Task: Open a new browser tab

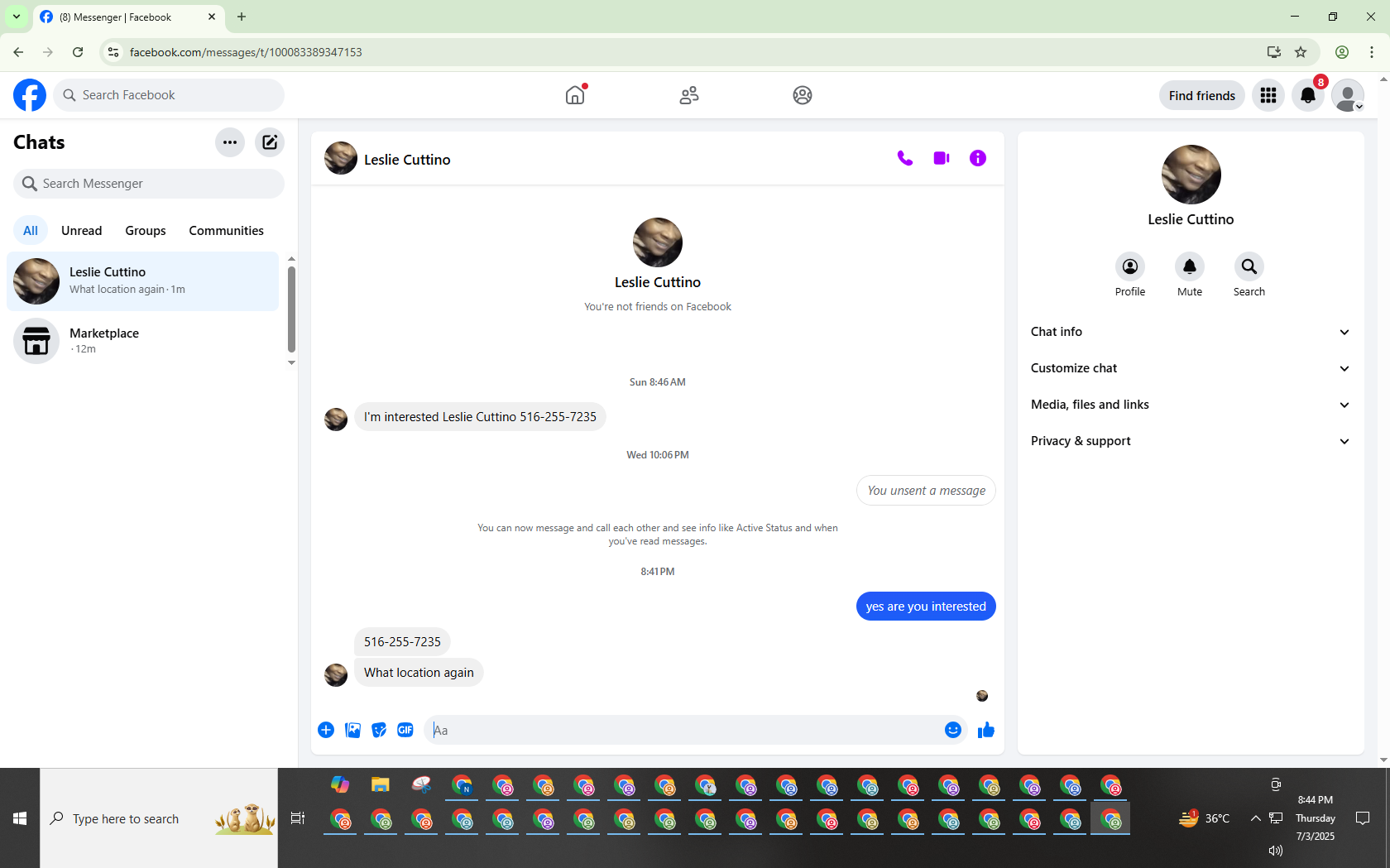Action: pyautogui.click(x=242, y=17)
